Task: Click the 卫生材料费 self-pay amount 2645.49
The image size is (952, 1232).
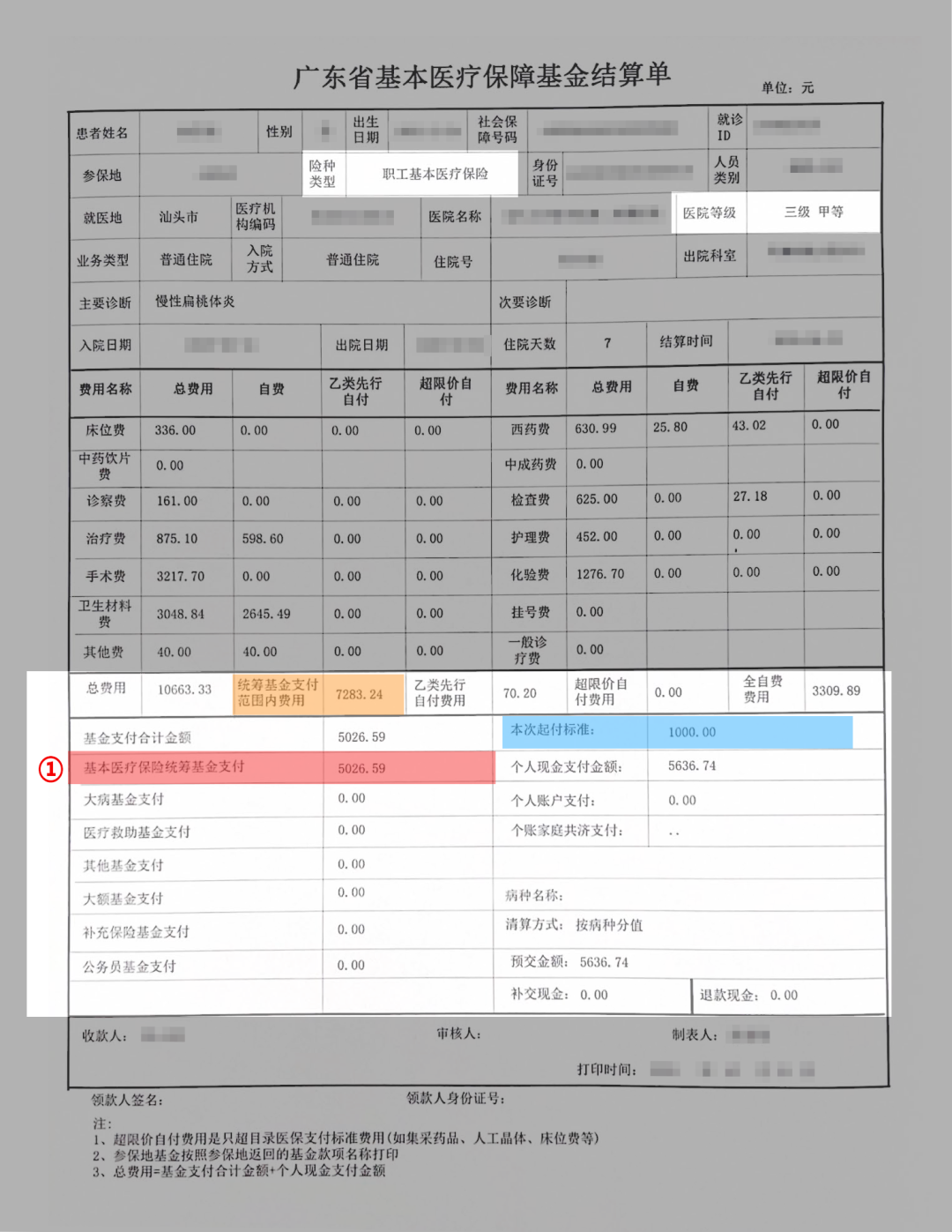Action: click(266, 614)
